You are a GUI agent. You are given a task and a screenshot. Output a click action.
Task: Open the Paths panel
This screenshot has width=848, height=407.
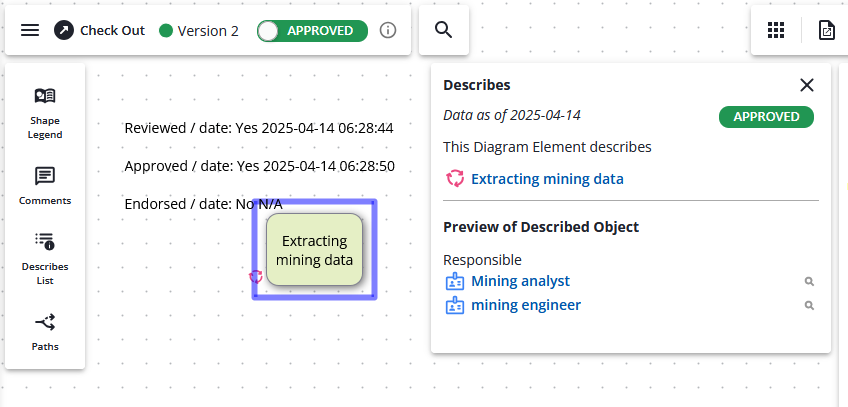tap(45, 330)
